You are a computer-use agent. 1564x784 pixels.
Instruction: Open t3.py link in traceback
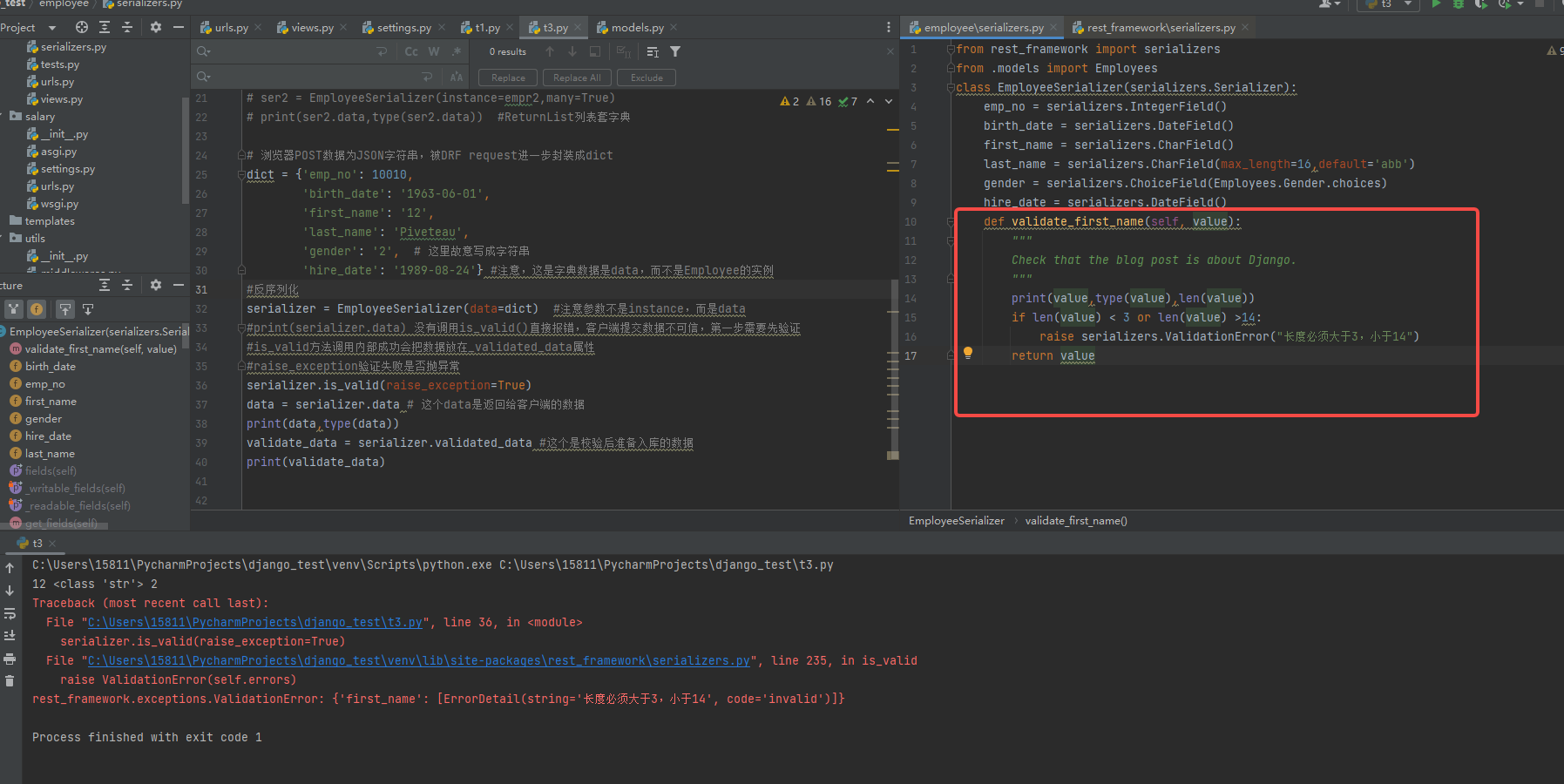[254, 622]
